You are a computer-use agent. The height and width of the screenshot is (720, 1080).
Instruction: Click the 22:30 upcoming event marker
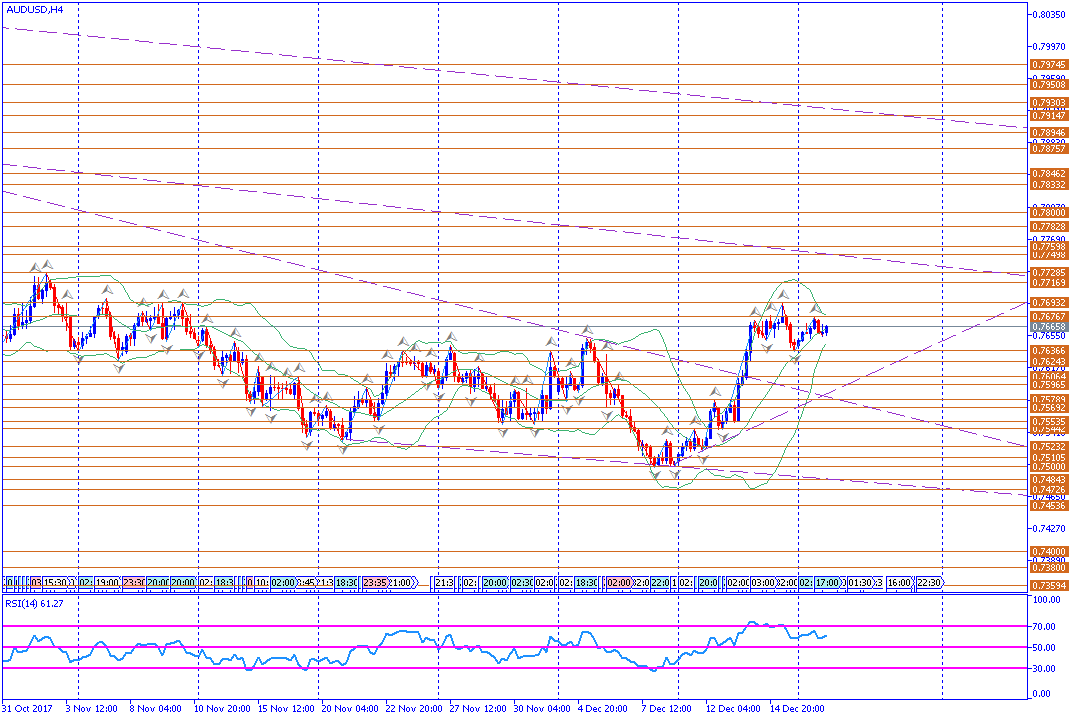(929, 582)
